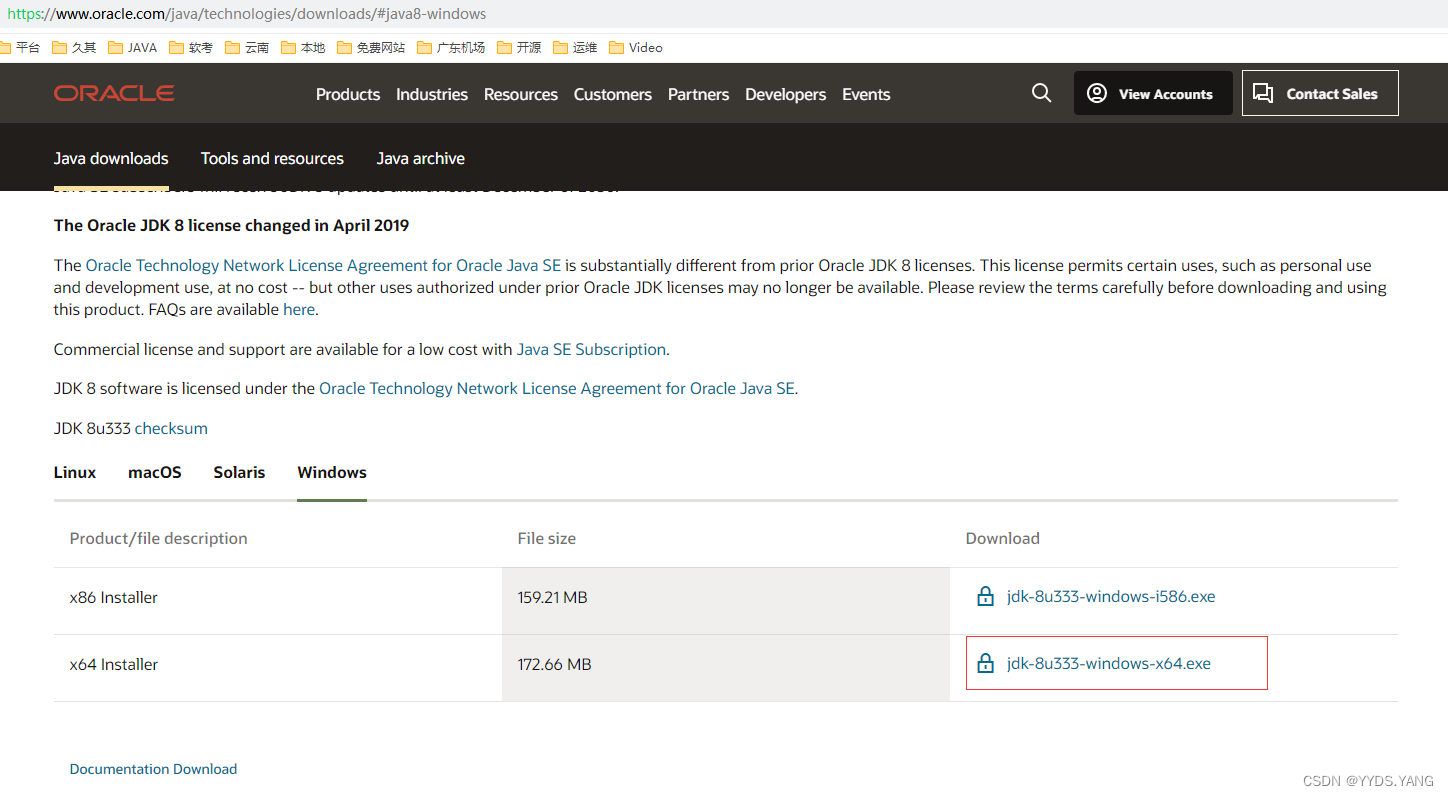Click the FAQs 'here' link
The height and width of the screenshot is (796, 1448).
[x=299, y=310]
